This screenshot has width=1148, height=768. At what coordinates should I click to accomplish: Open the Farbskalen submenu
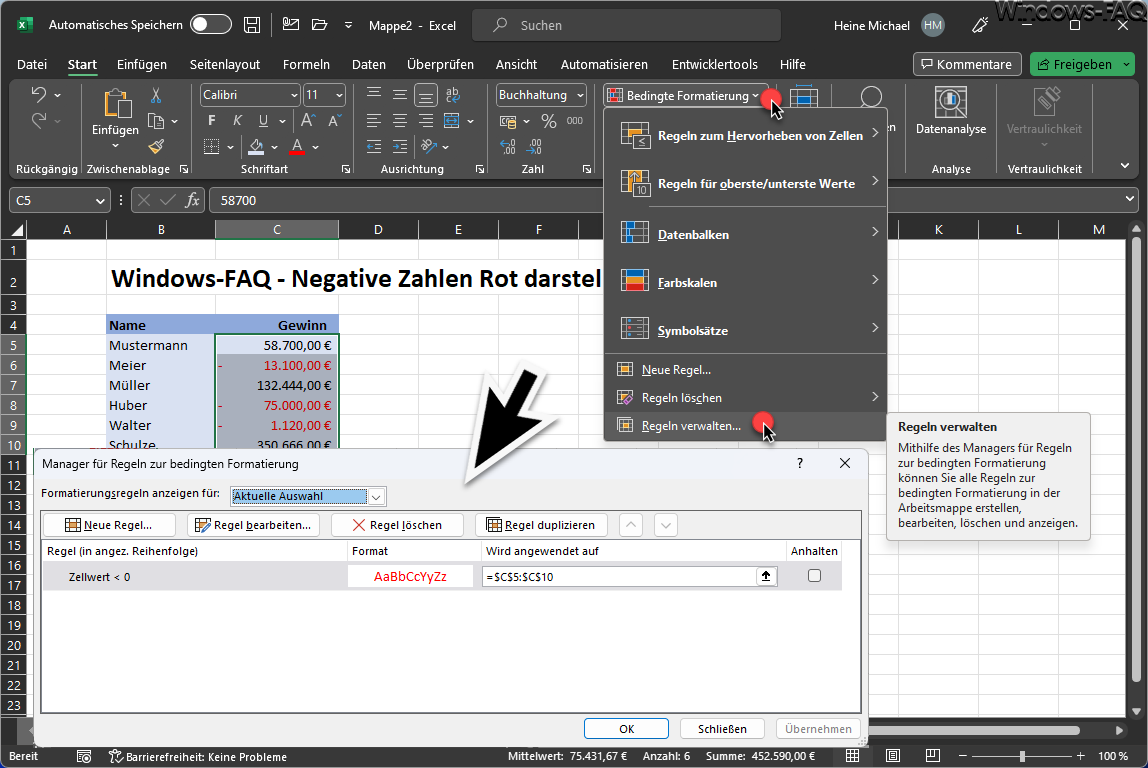point(745,282)
